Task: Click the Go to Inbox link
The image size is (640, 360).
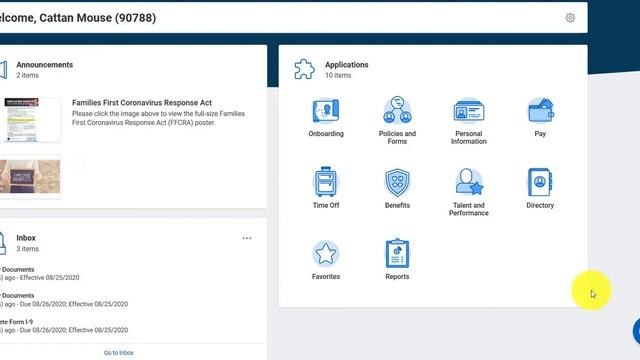Action: (118, 353)
